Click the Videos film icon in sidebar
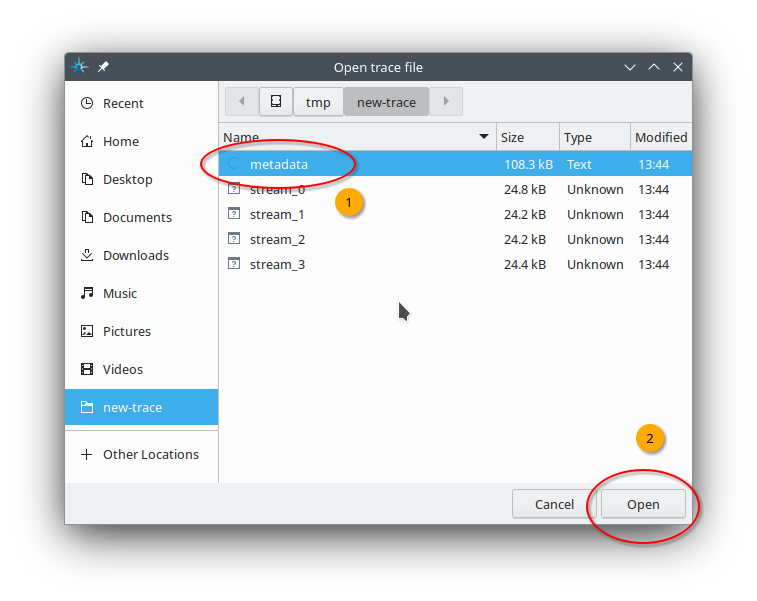The image size is (757, 601). point(86,369)
